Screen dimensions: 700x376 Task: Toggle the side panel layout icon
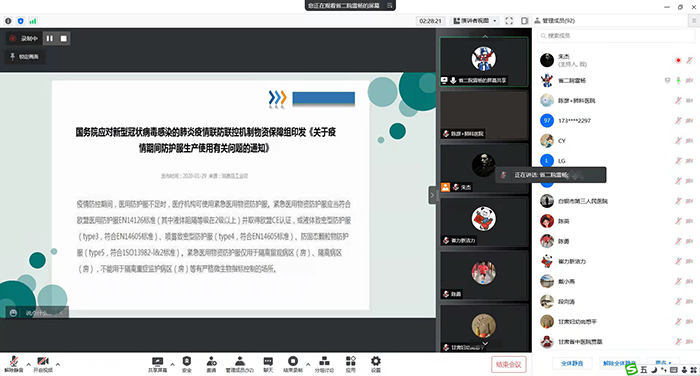click(525, 21)
